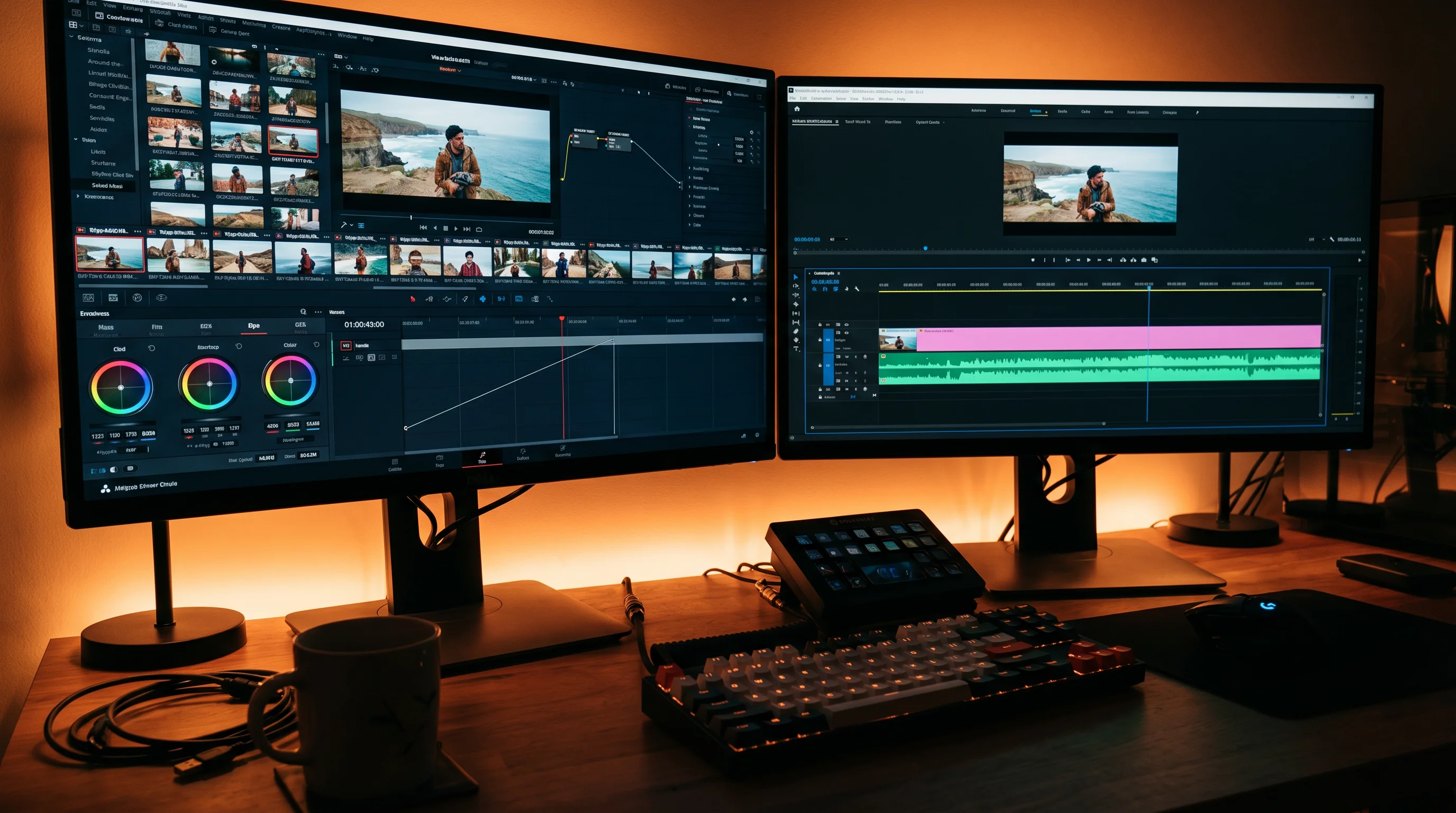This screenshot has width=1456, height=813.
Task: Select the pink clip on right timeline
Action: [1118, 338]
